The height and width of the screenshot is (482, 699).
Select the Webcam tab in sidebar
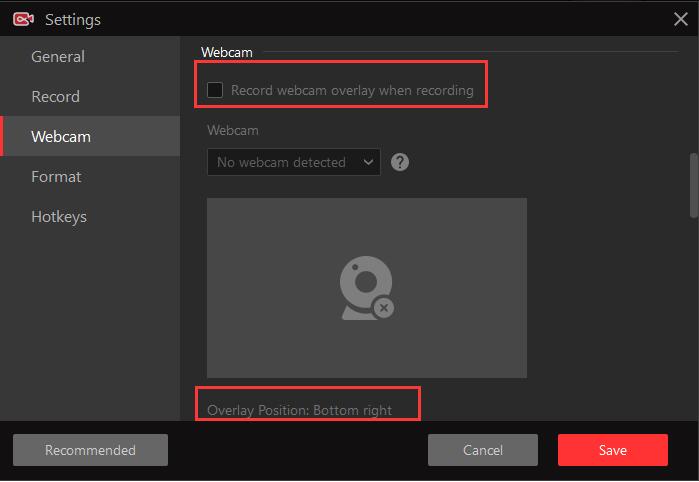click(x=61, y=137)
